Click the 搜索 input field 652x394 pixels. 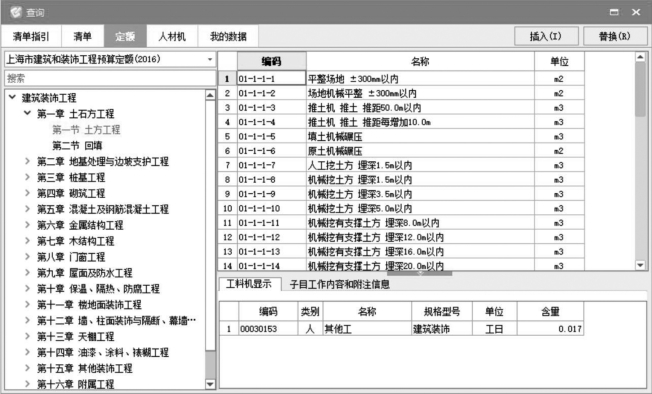[110, 78]
